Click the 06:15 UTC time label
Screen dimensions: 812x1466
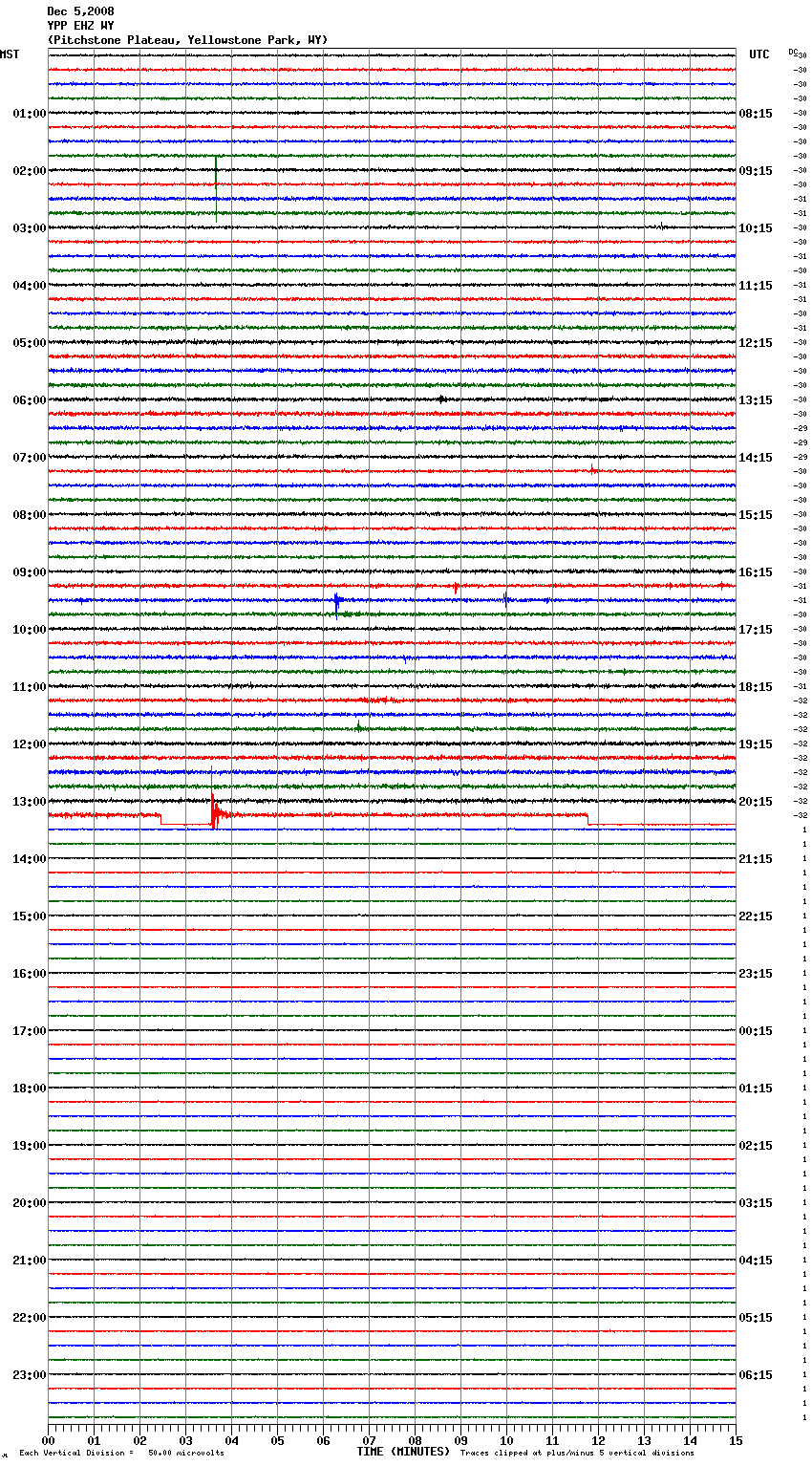pos(756,1375)
